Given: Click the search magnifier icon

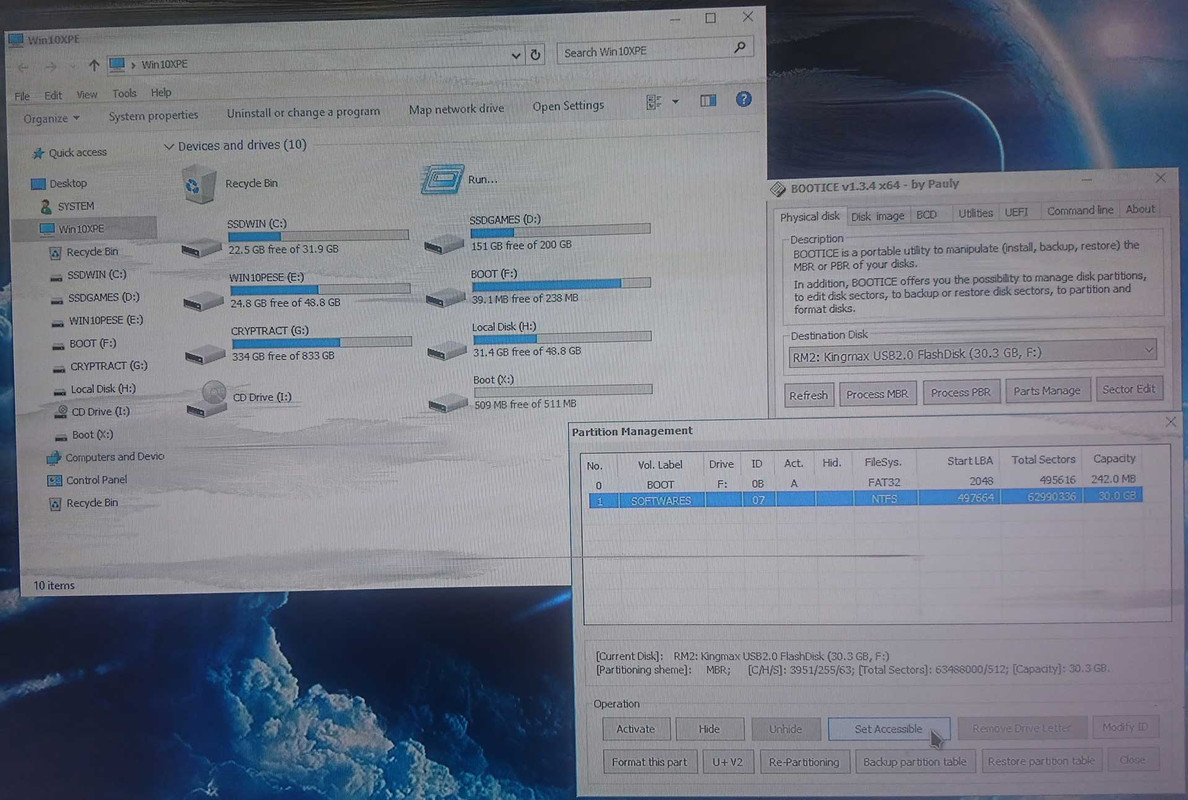Looking at the screenshot, I should coord(740,48).
